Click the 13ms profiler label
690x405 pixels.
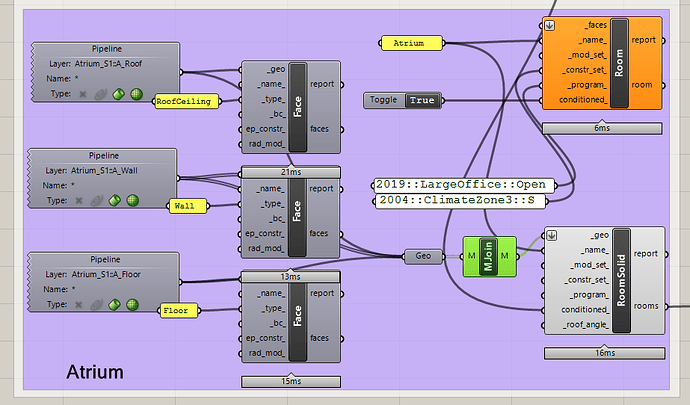[290, 277]
